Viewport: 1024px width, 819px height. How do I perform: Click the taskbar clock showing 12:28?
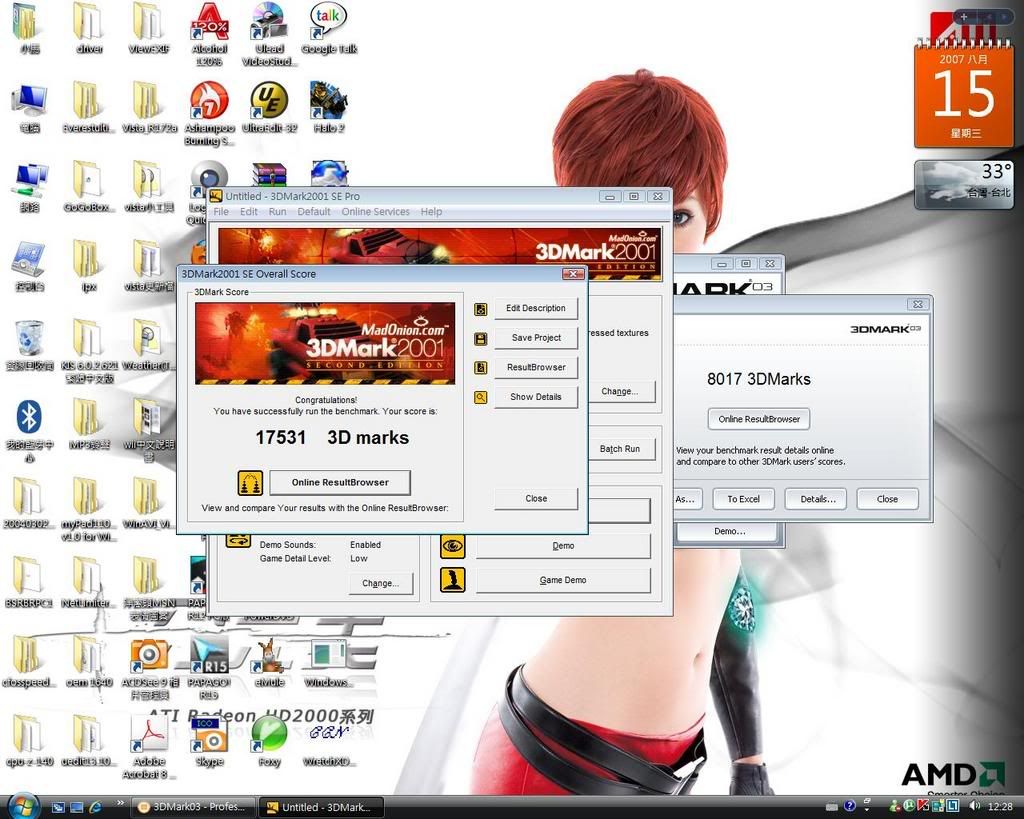coord(1000,807)
